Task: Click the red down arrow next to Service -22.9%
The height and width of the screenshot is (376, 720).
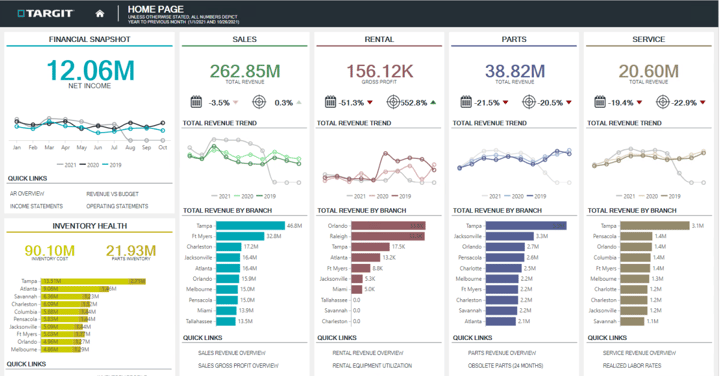Action: [703, 102]
